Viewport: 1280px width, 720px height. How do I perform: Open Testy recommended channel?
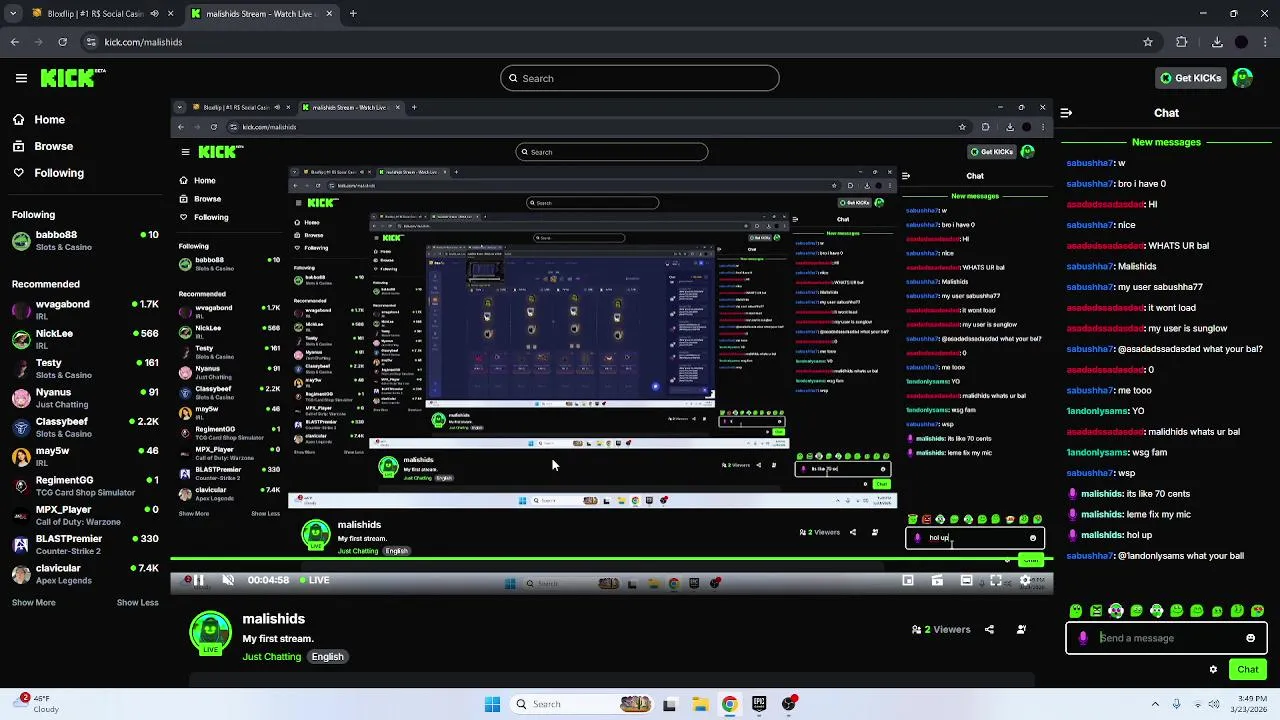(x=84, y=368)
